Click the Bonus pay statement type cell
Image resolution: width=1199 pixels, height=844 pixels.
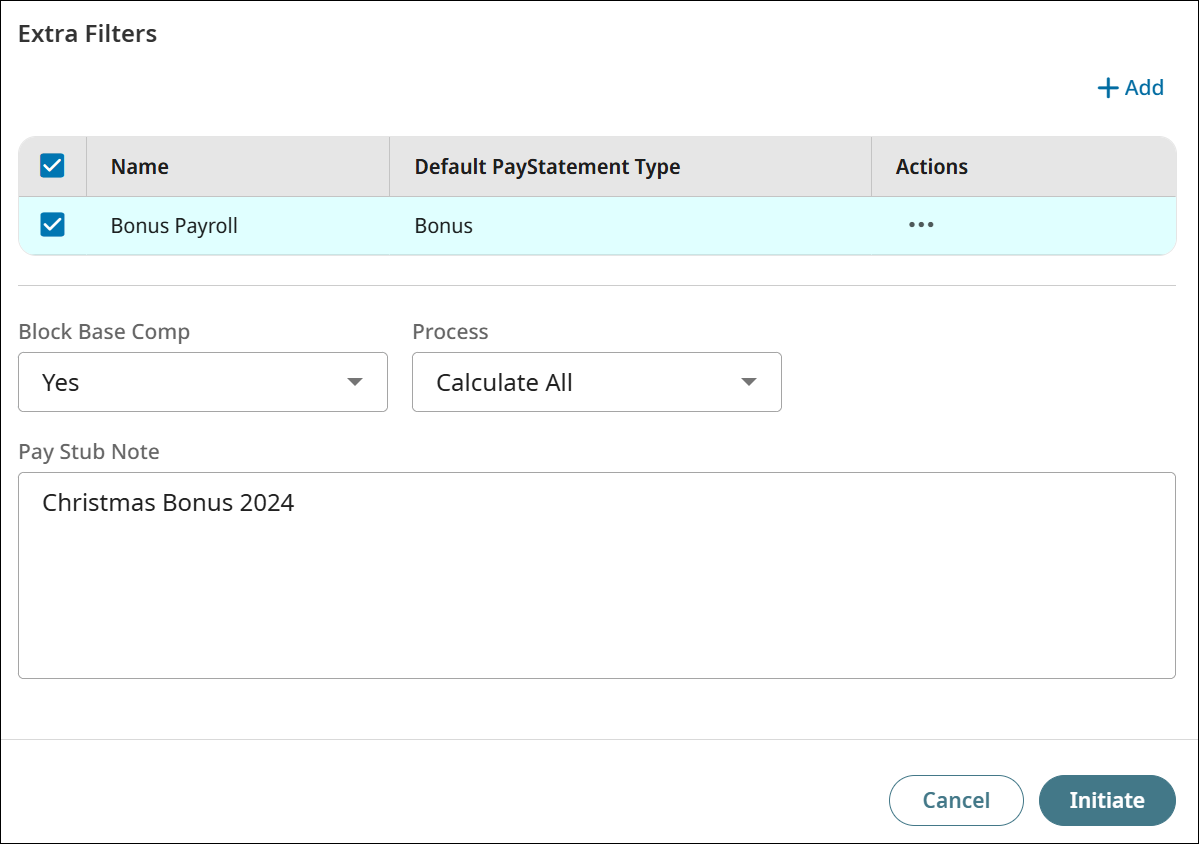(x=444, y=226)
